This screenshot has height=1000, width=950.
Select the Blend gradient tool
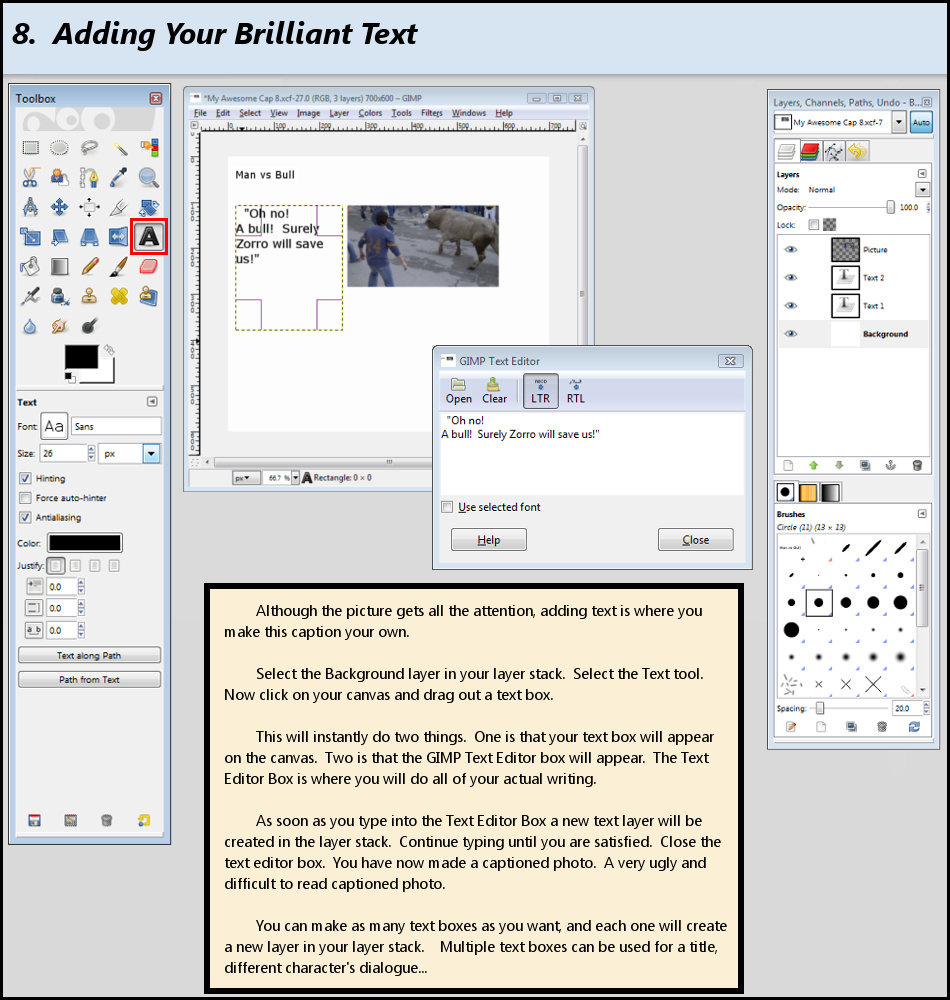59,267
